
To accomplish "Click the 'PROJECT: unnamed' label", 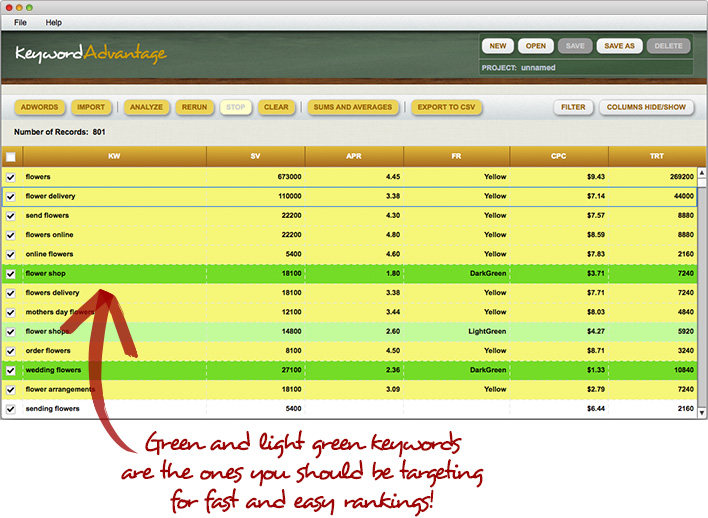I will click(x=518, y=68).
